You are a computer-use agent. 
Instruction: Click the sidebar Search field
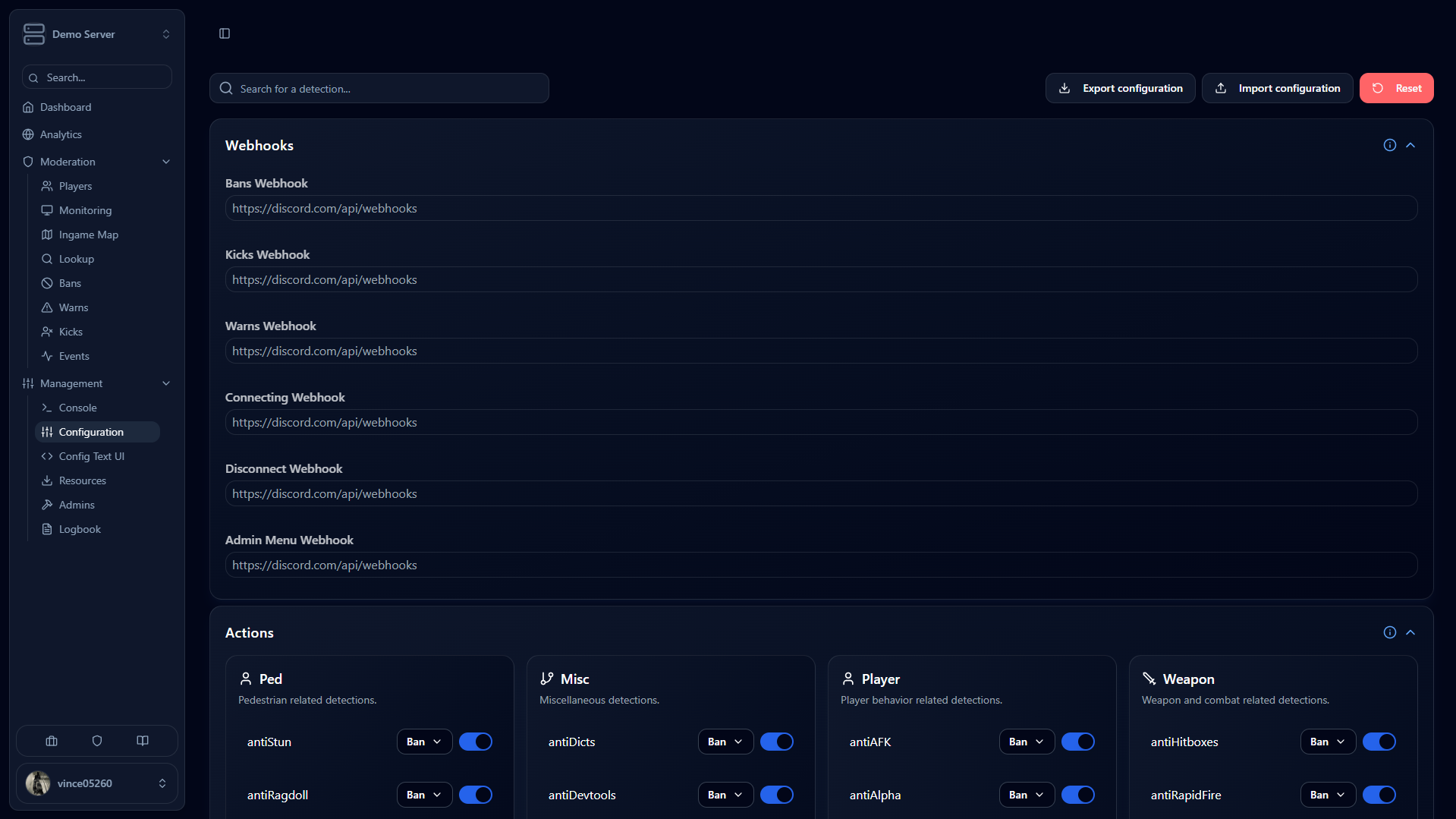97,77
